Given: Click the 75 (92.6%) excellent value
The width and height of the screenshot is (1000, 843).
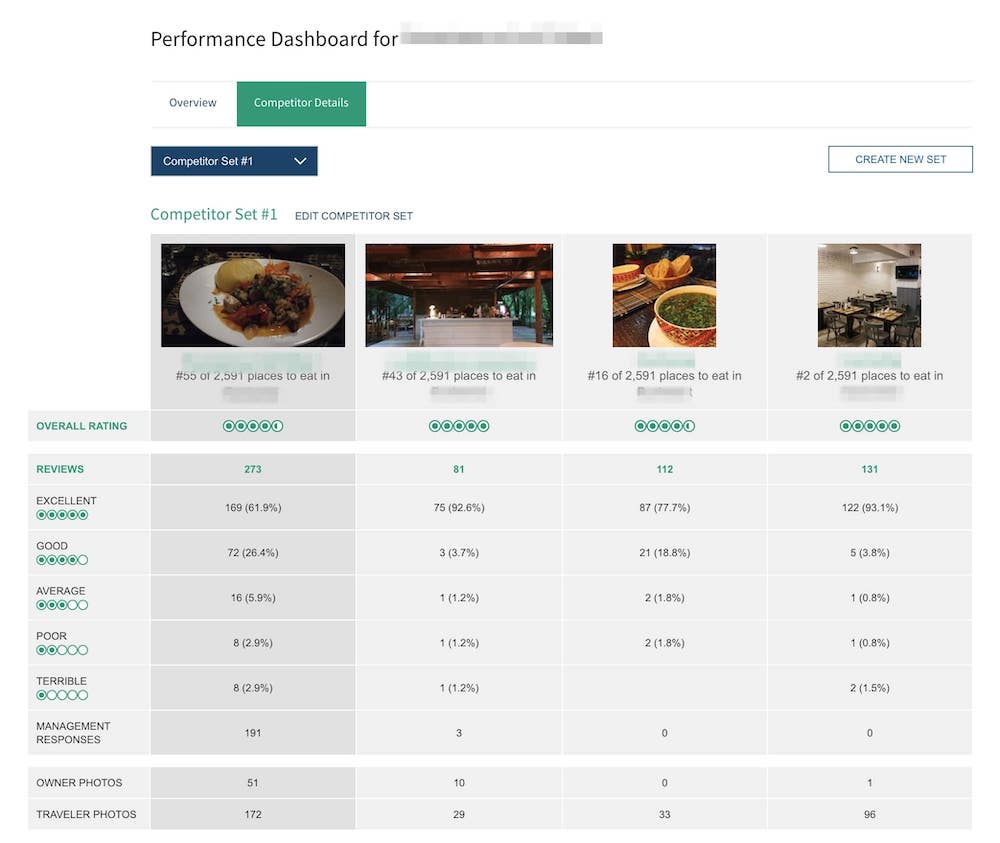Looking at the screenshot, I should [459, 508].
